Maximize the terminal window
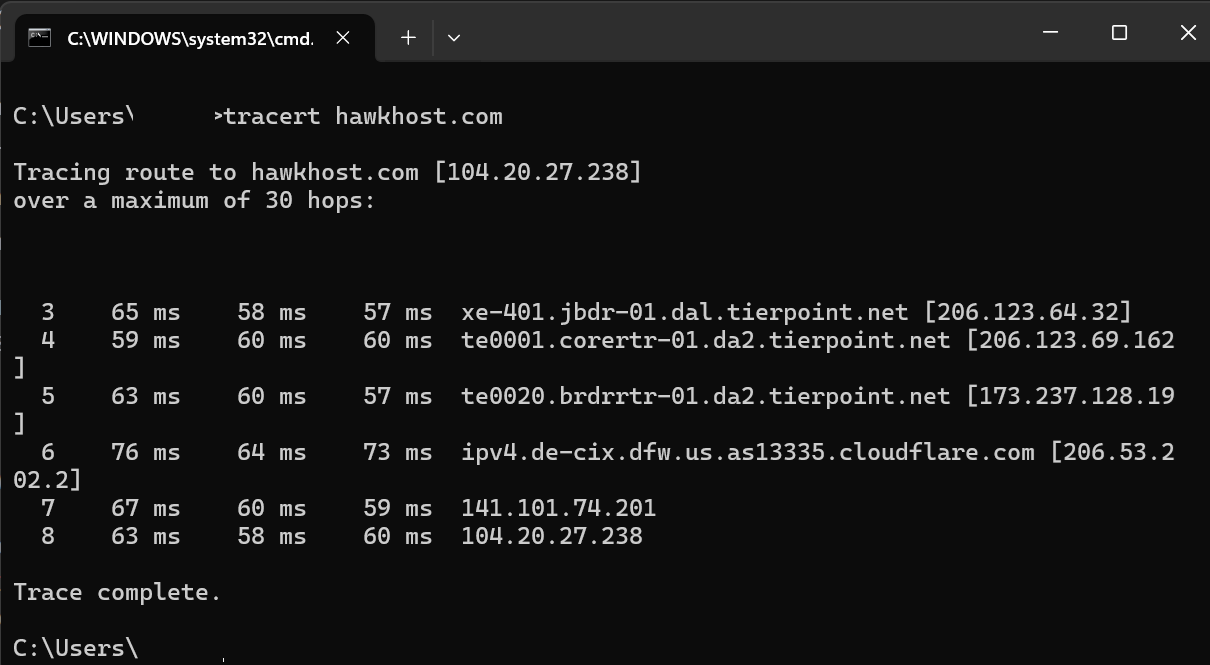 [x=1119, y=33]
